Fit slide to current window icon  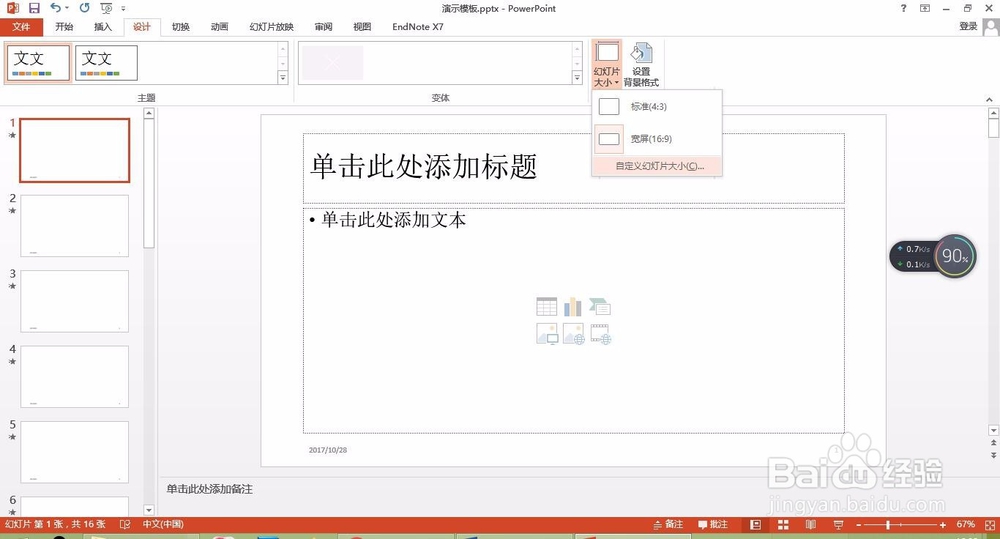coord(990,524)
